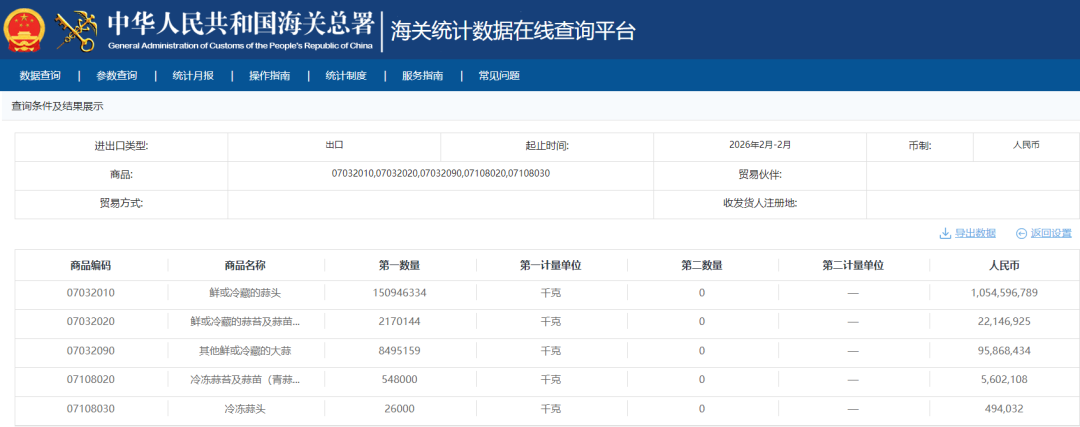Viewport: 1080px width, 427px height.
Task: Open the 参数查询 menu
Action: click(117, 76)
